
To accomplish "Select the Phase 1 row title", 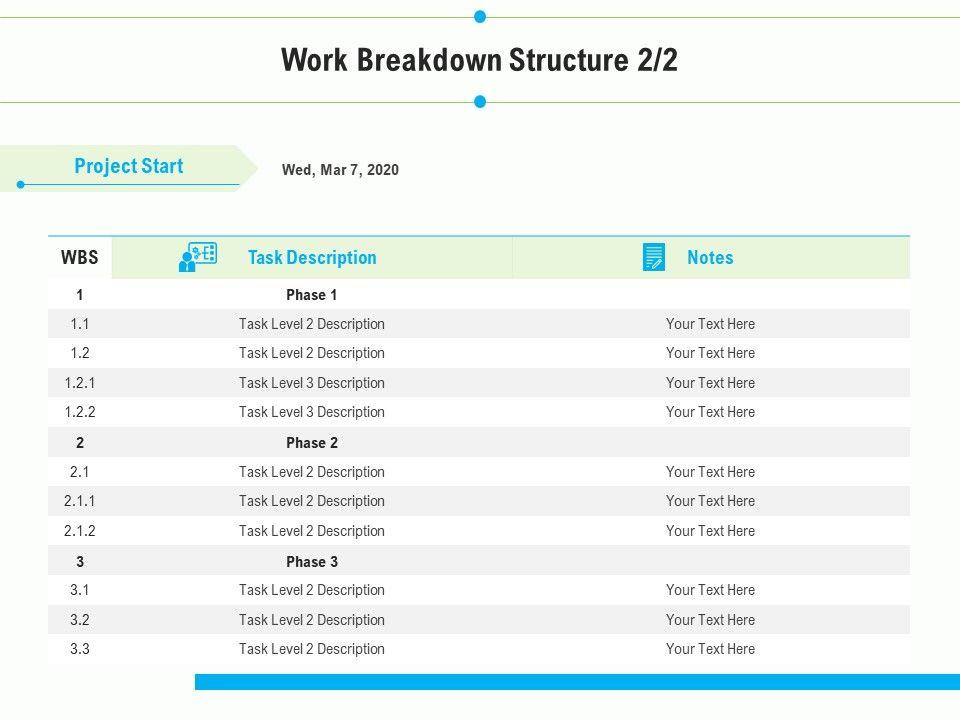I will 312,295.
